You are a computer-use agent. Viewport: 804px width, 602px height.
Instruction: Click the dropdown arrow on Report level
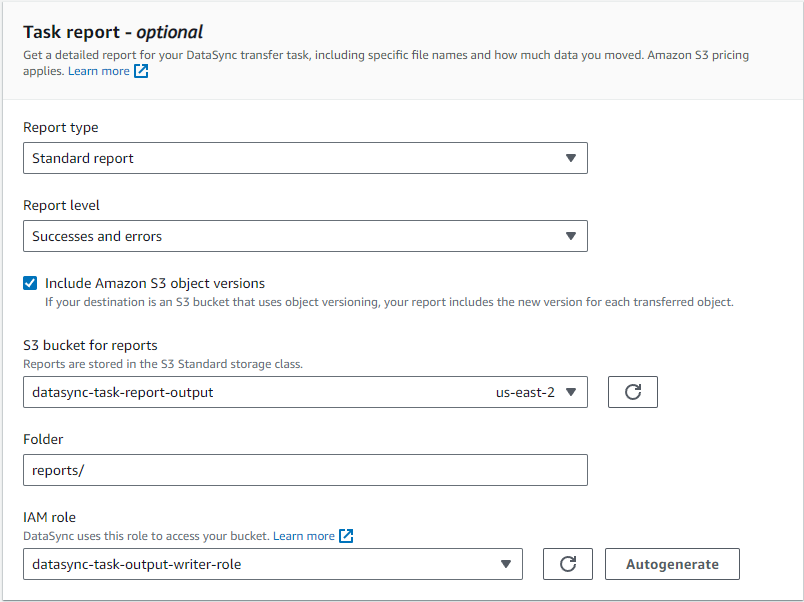(571, 236)
